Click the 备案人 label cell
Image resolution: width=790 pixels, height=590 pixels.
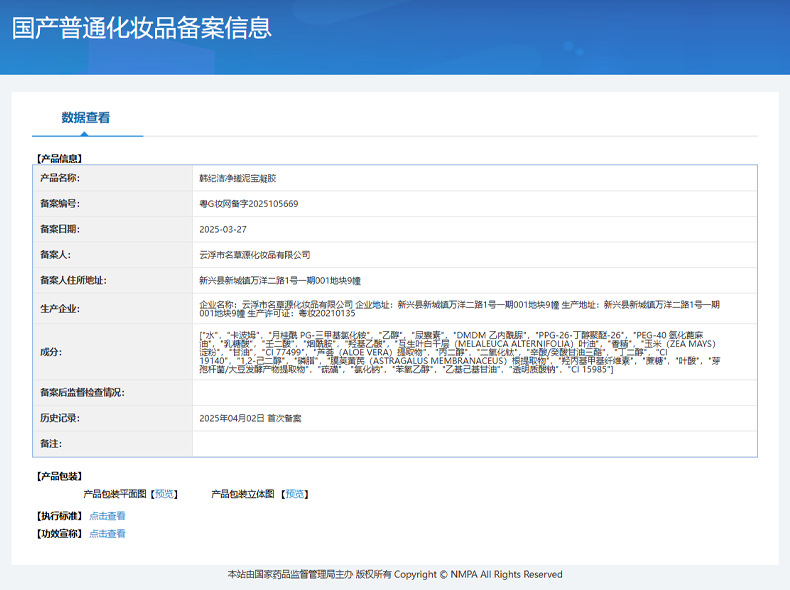112,255
